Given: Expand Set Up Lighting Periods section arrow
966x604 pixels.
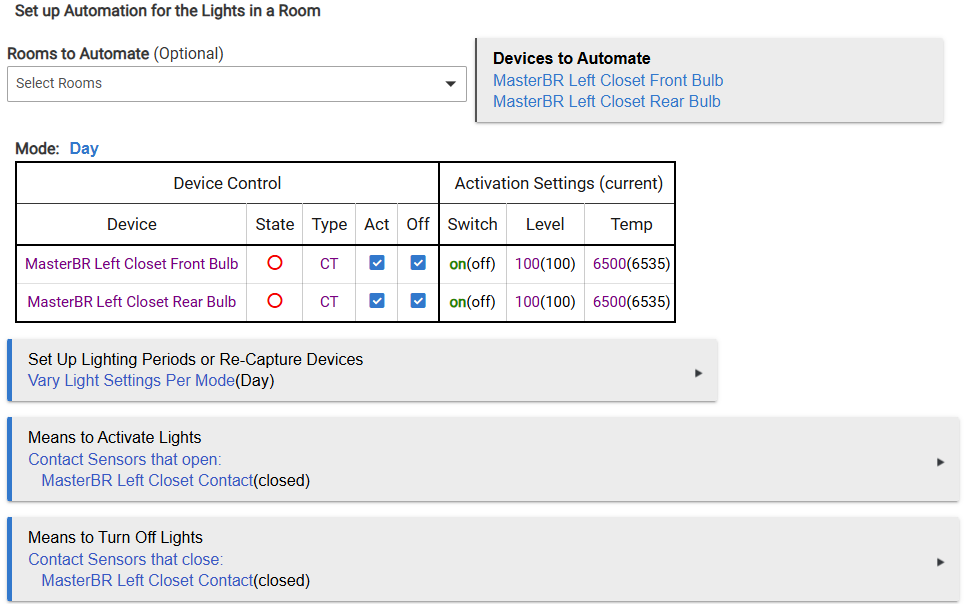Looking at the screenshot, I should [x=698, y=373].
